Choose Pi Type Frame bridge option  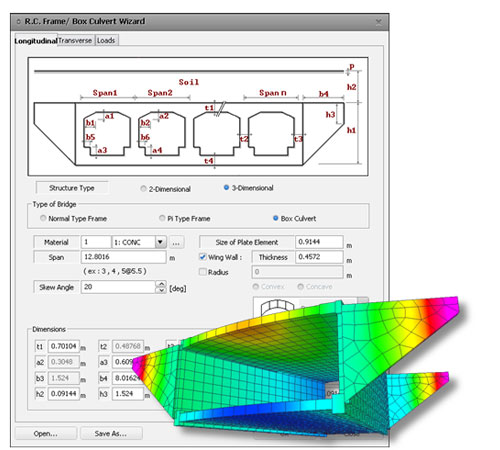pos(162,218)
